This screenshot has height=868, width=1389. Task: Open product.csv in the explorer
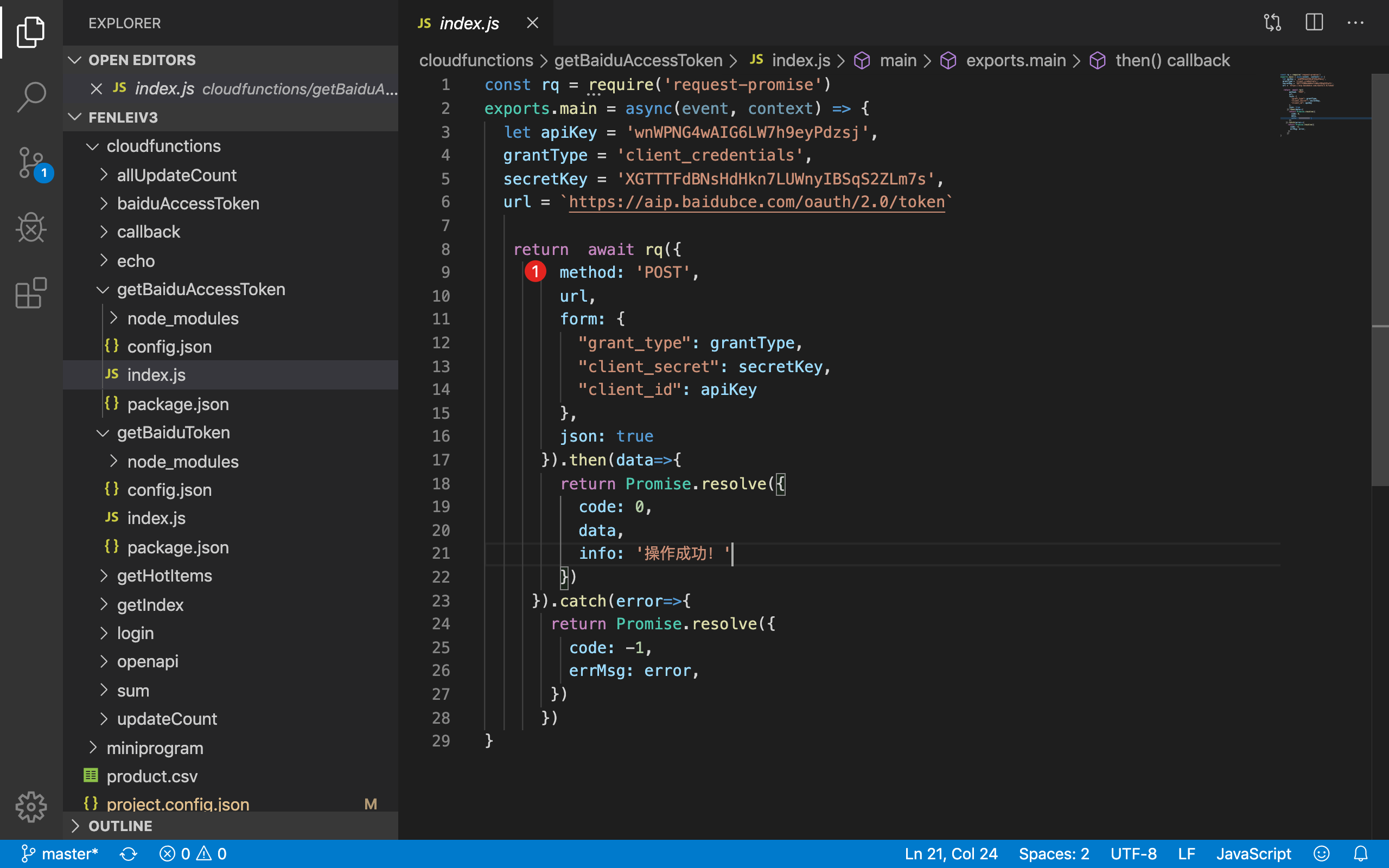tap(151, 776)
